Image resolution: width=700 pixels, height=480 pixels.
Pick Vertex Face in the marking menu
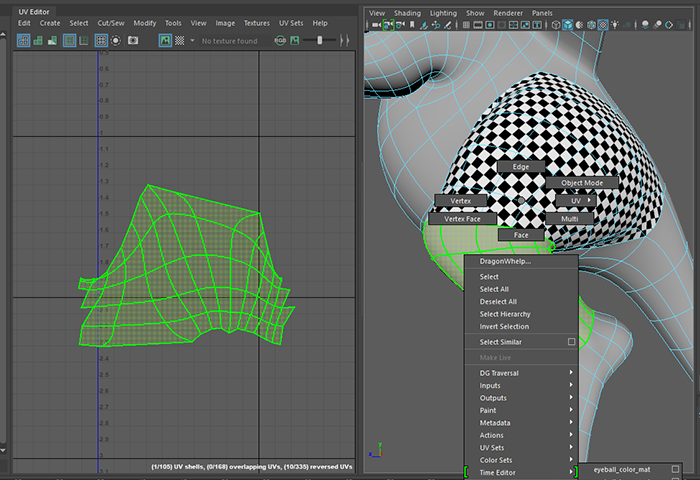click(x=462, y=218)
